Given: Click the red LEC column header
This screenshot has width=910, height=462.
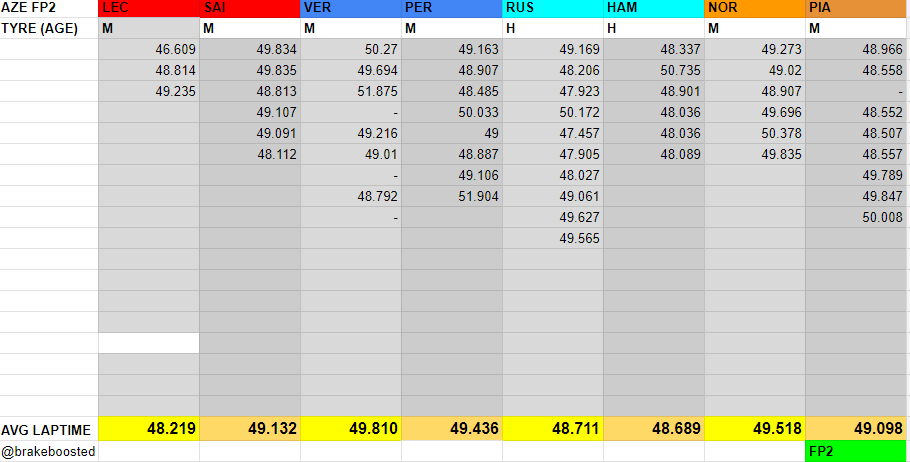Looking at the screenshot, I should (x=149, y=8).
